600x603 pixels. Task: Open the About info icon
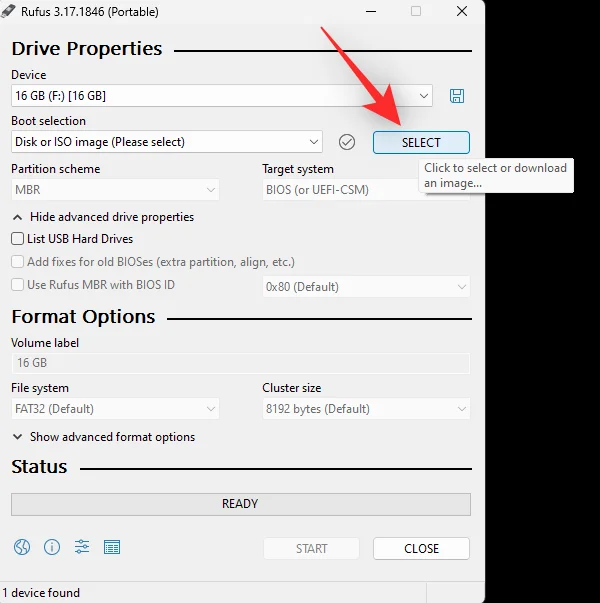[x=52, y=547]
